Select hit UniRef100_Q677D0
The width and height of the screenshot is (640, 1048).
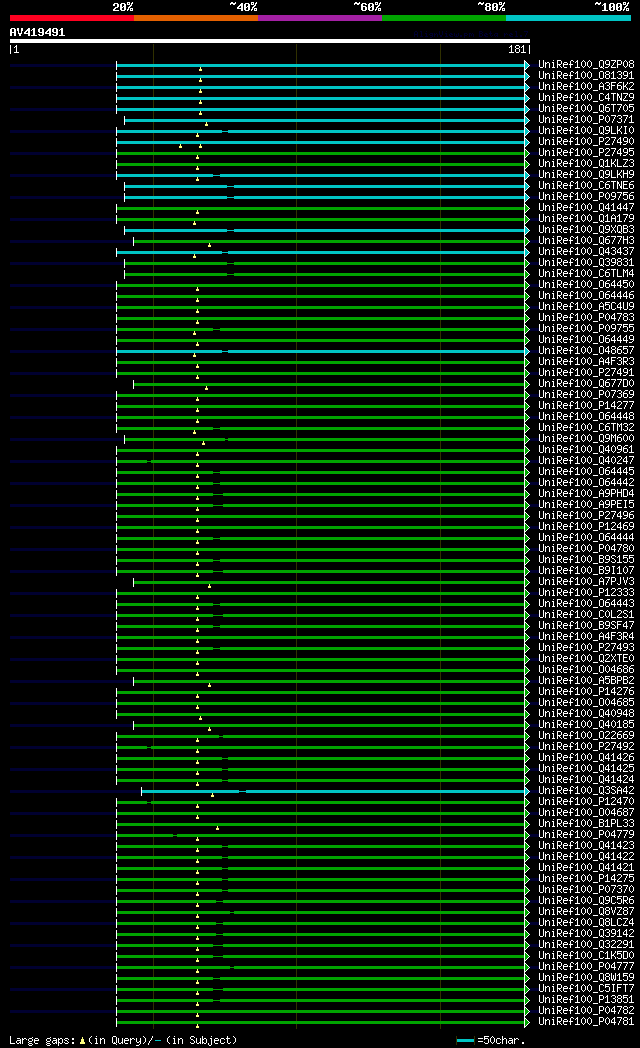point(587,384)
